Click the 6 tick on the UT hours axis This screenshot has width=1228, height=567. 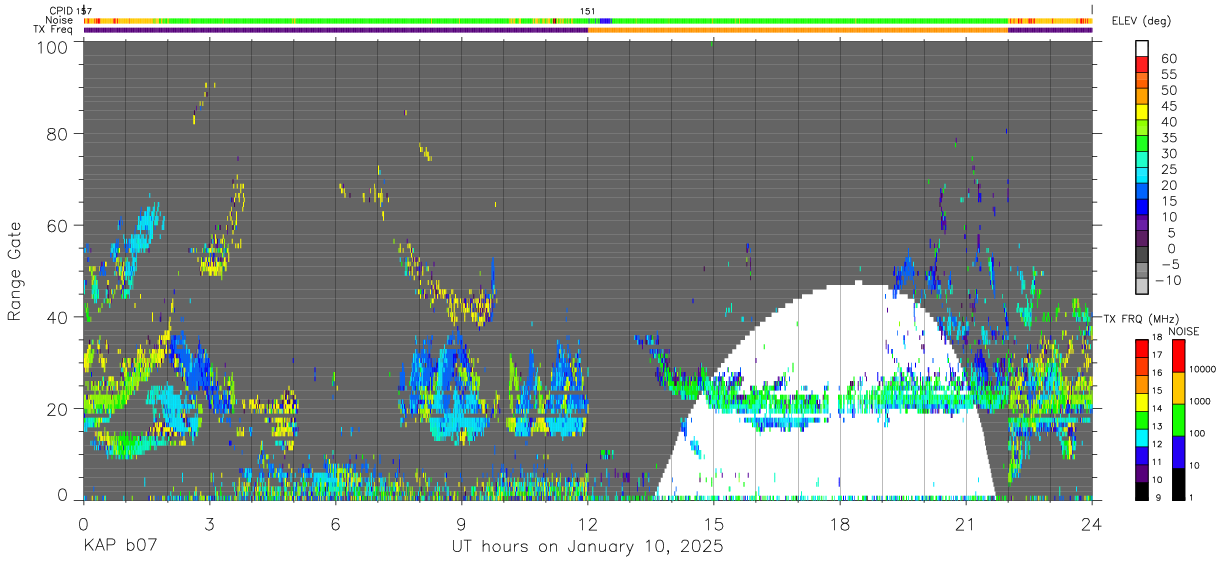click(335, 524)
